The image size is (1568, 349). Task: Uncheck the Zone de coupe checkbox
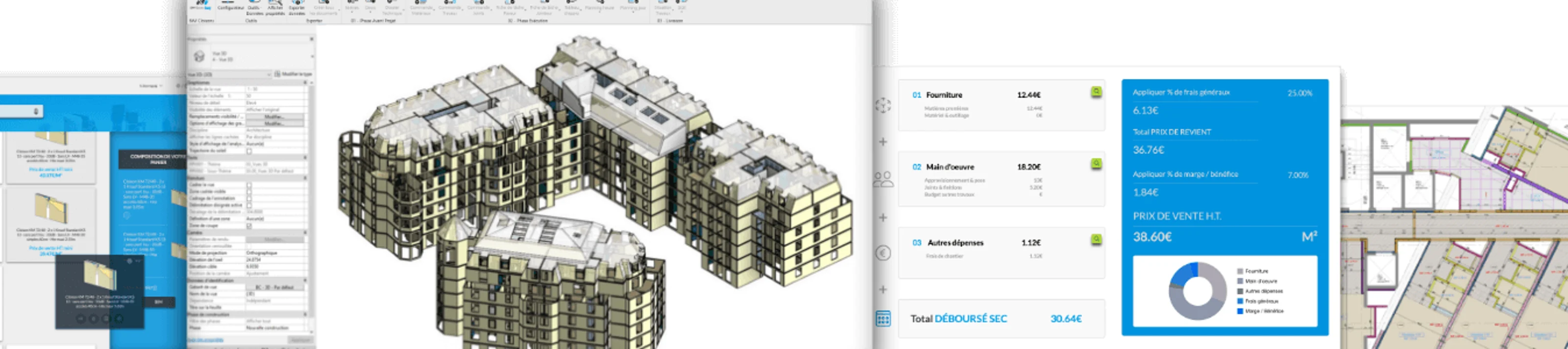[249, 225]
